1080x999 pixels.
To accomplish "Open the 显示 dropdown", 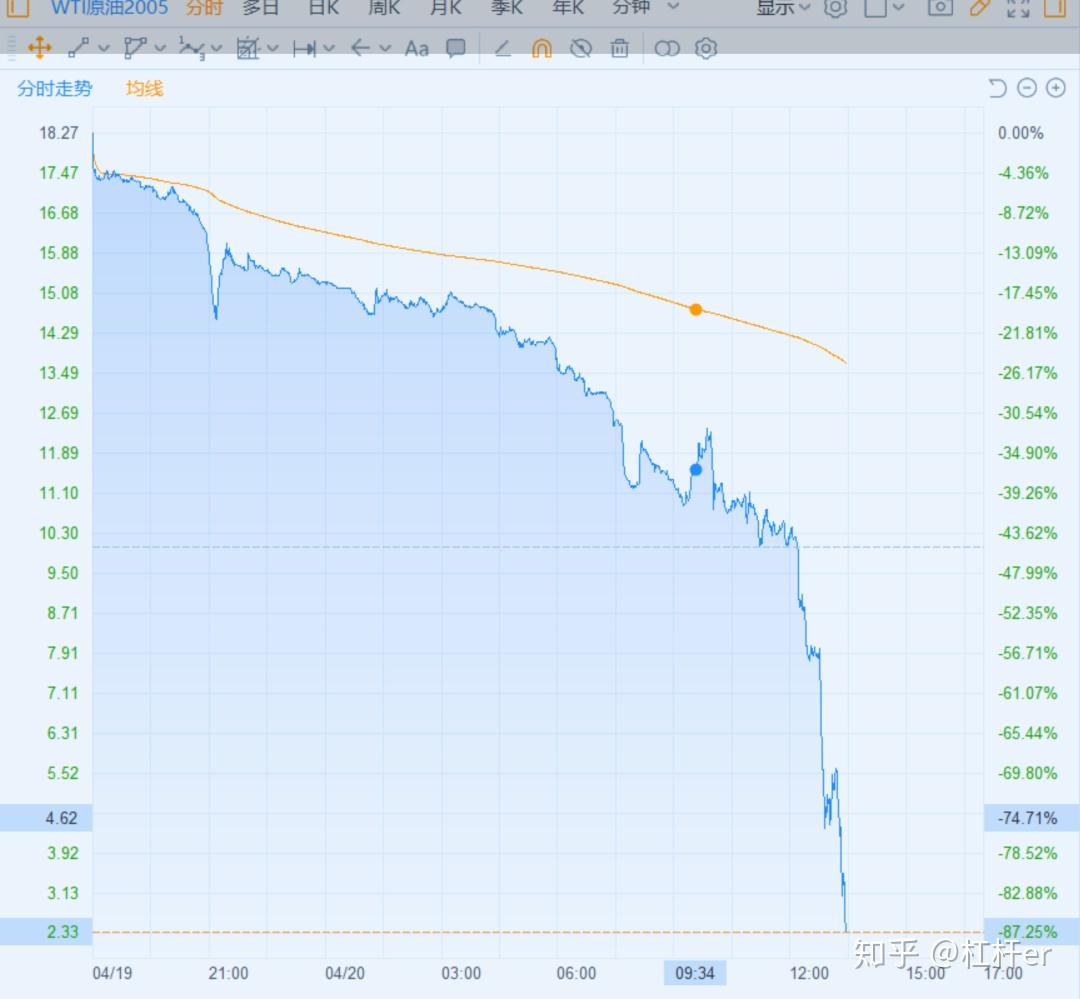I will tap(783, 8).
